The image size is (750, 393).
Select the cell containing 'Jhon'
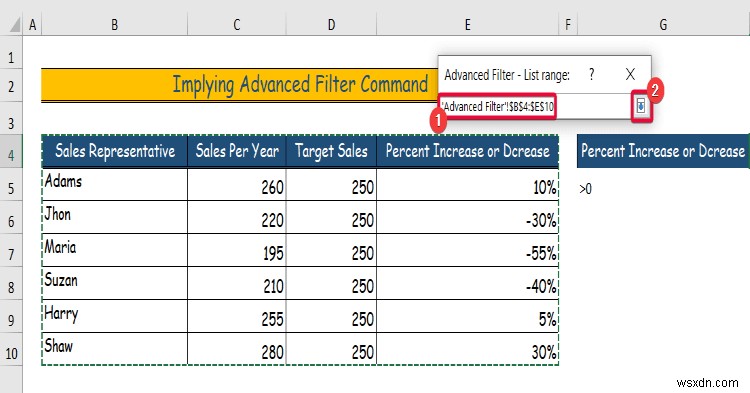coord(115,217)
